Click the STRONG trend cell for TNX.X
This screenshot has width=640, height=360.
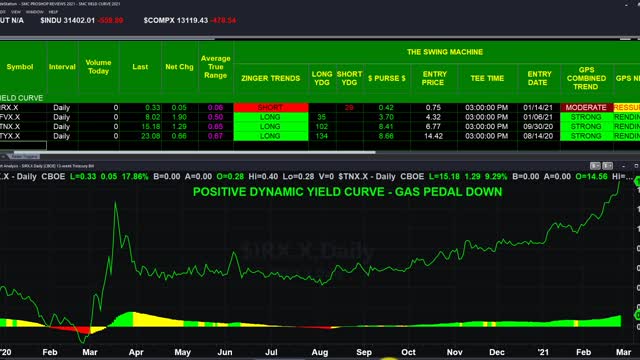coord(586,127)
